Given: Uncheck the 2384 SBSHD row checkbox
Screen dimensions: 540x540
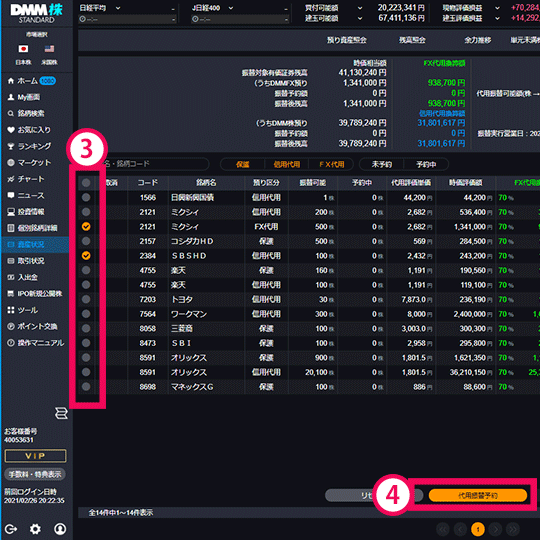Looking at the screenshot, I should pyautogui.click(x=86, y=256).
